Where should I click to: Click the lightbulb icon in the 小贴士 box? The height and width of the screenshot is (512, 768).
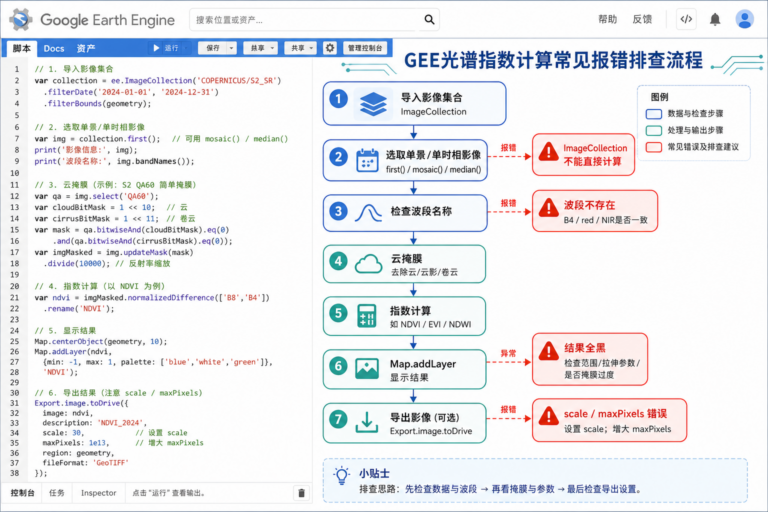point(341,475)
